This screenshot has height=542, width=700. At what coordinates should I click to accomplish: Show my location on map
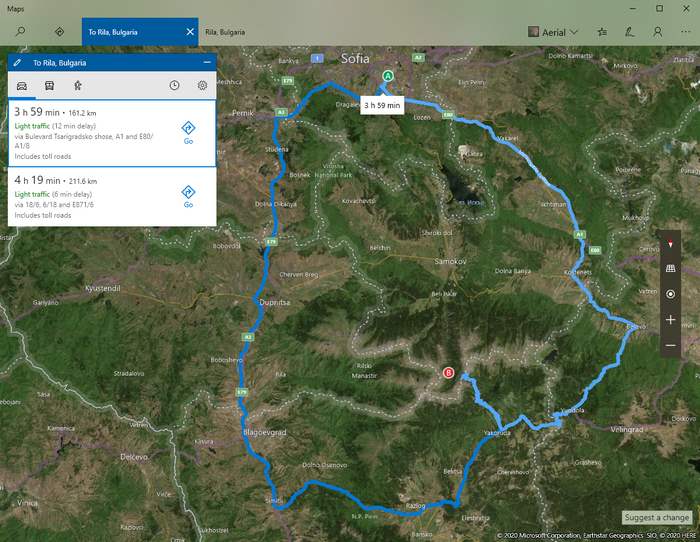(670, 294)
